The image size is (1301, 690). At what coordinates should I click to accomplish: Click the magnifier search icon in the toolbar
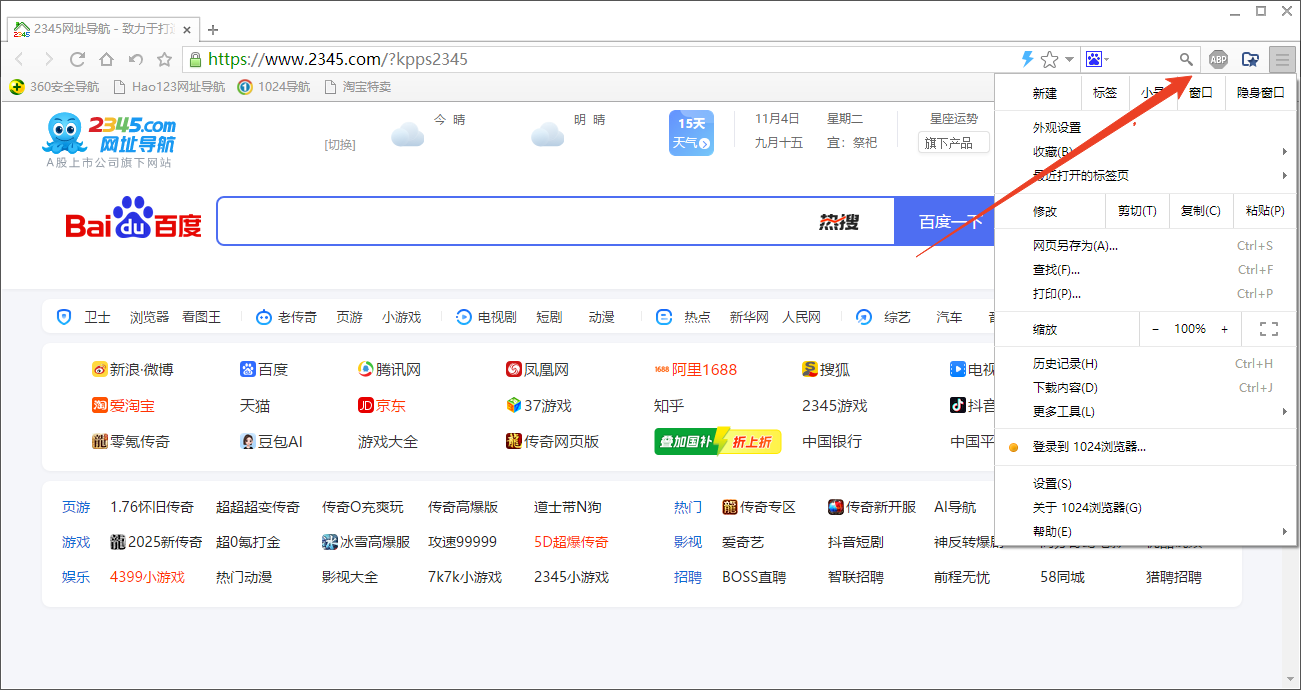[1185, 59]
